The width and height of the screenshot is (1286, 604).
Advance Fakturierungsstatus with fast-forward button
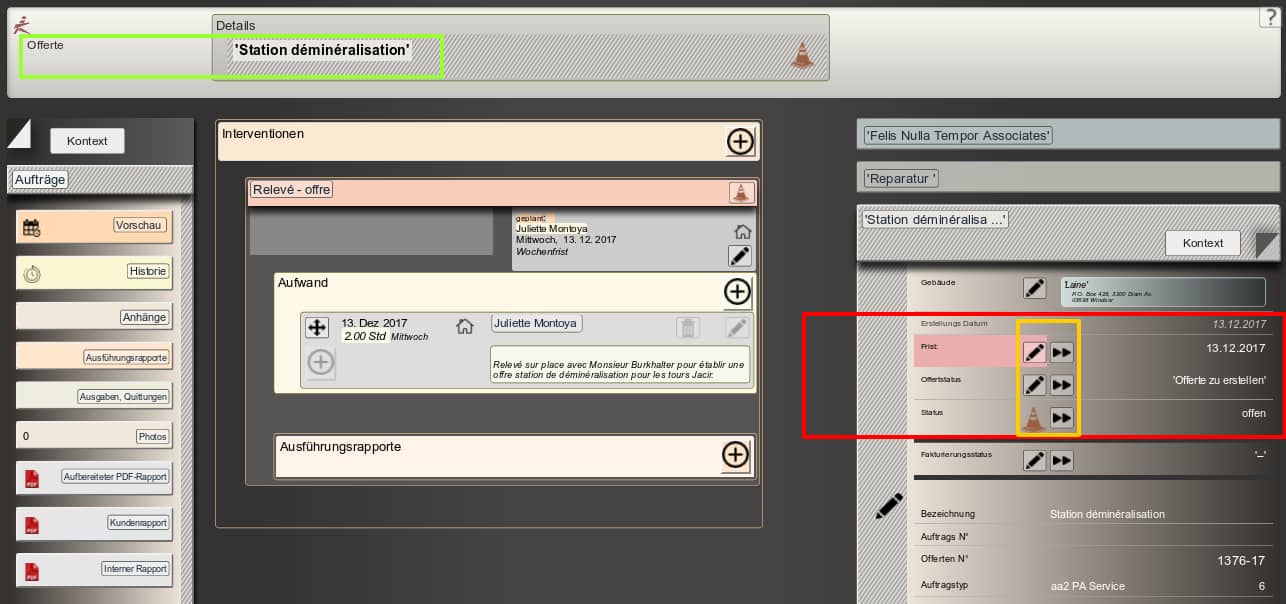coord(1062,460)
